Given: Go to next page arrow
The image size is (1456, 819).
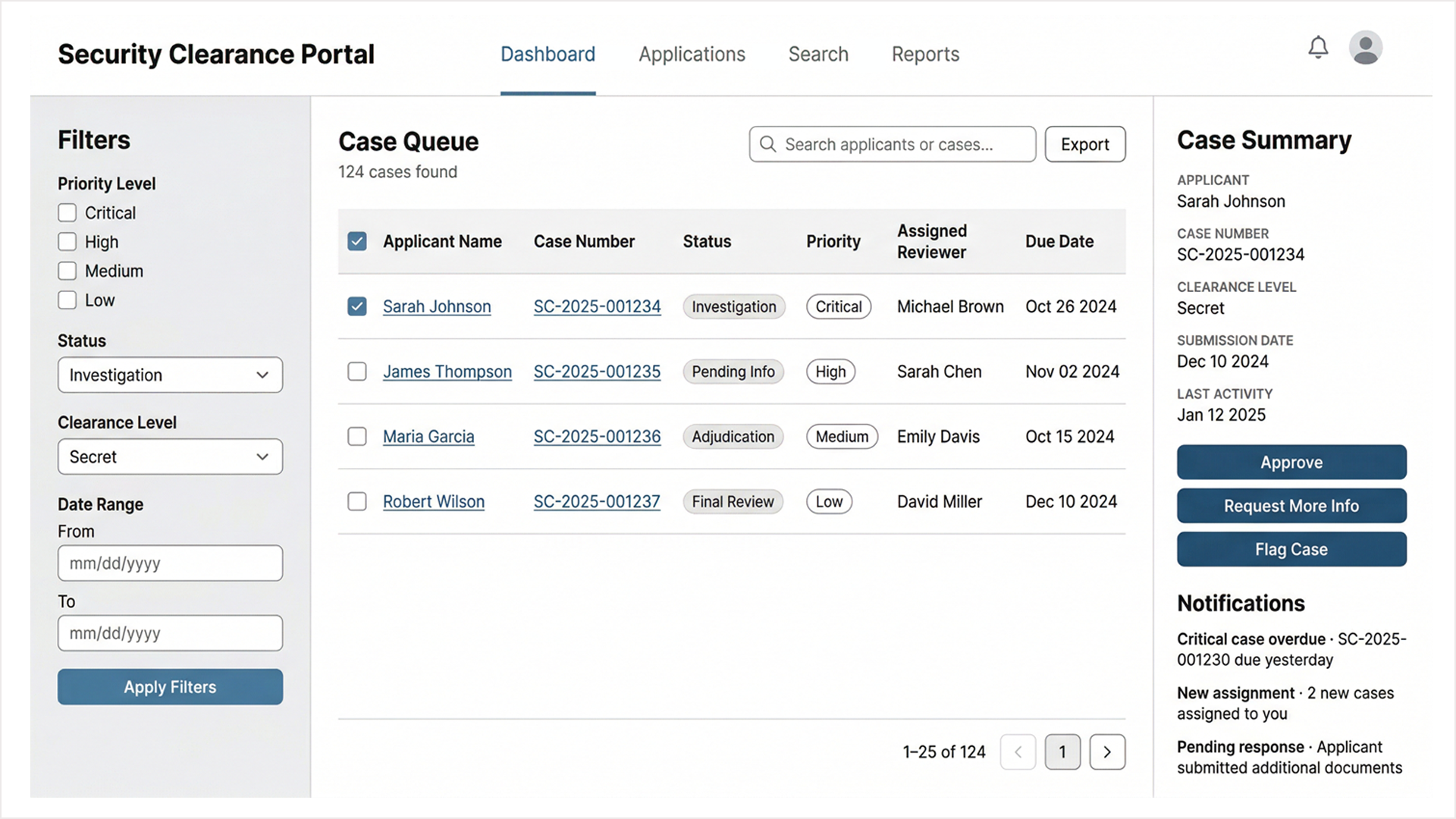Looking at the screenshot, I should [x=1107, y=752].
